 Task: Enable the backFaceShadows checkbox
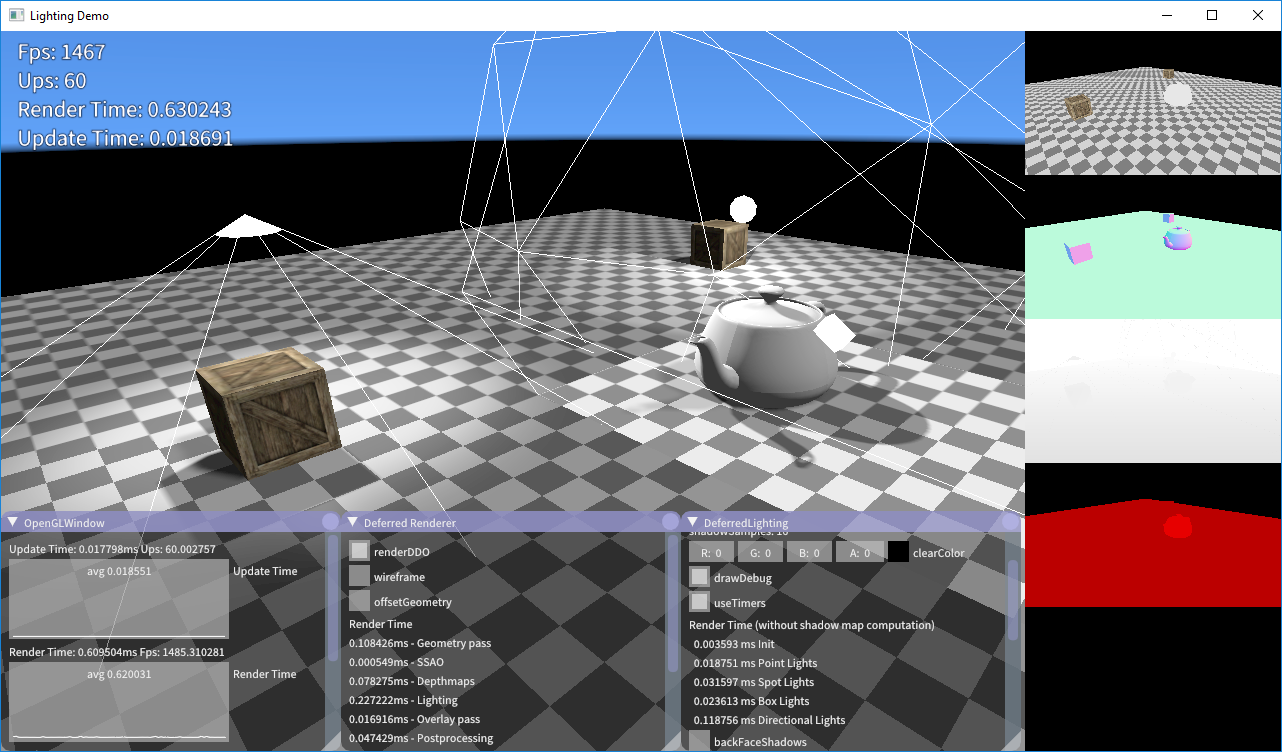(700, 741)
